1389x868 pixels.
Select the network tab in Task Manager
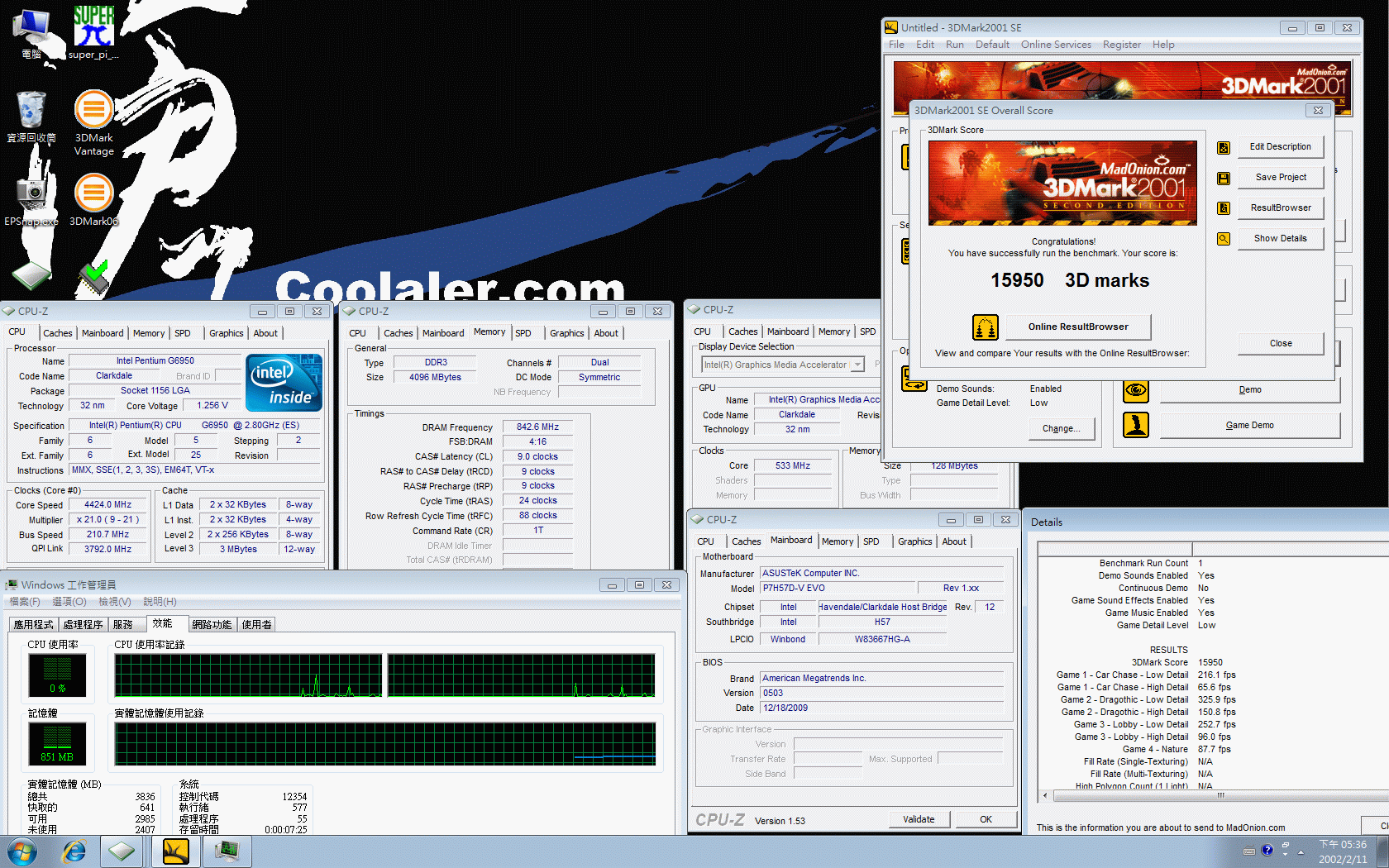pos(212,625)
